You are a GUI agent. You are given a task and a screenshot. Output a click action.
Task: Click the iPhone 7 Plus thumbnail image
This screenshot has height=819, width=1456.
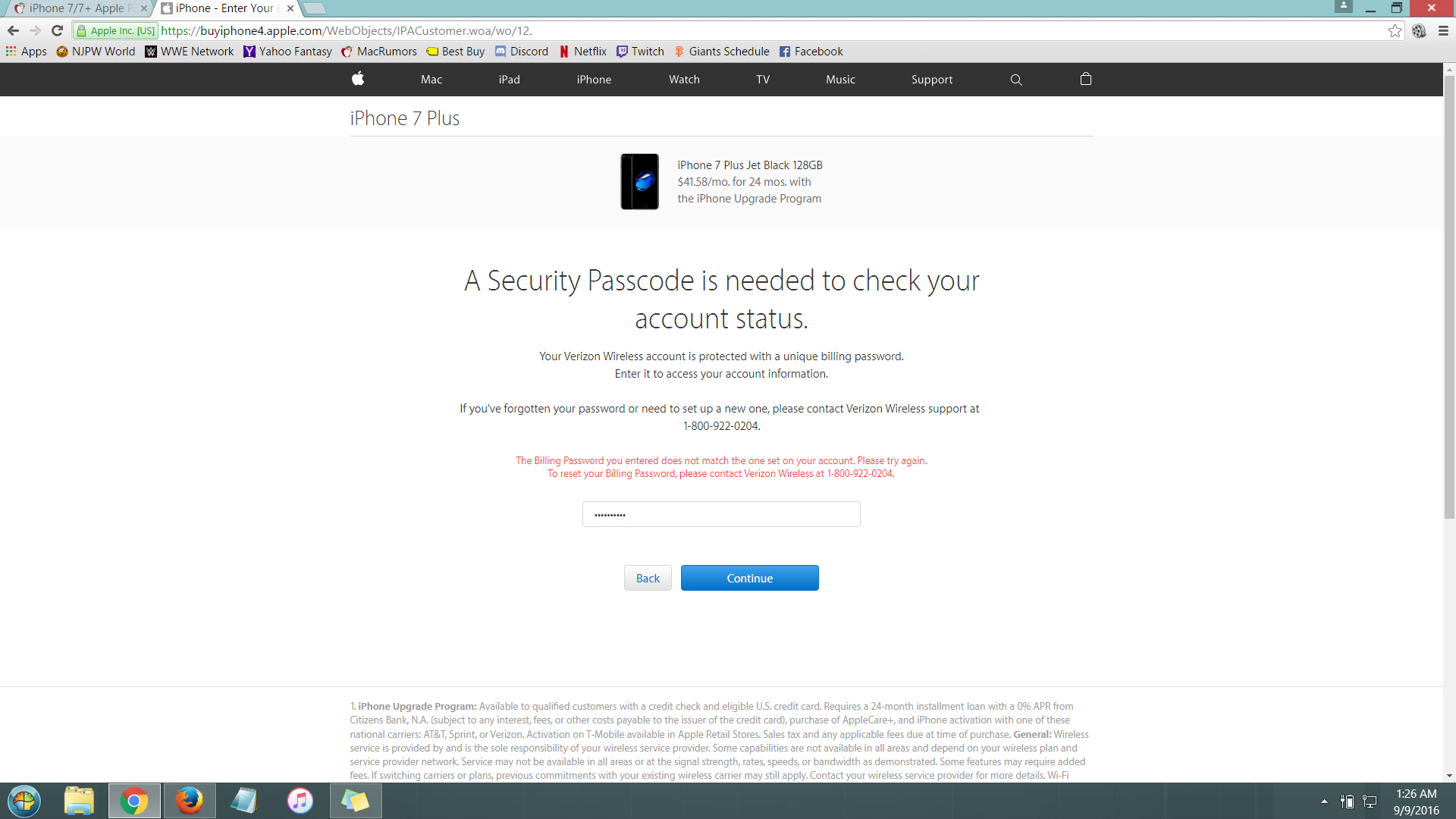pos(639,182)
